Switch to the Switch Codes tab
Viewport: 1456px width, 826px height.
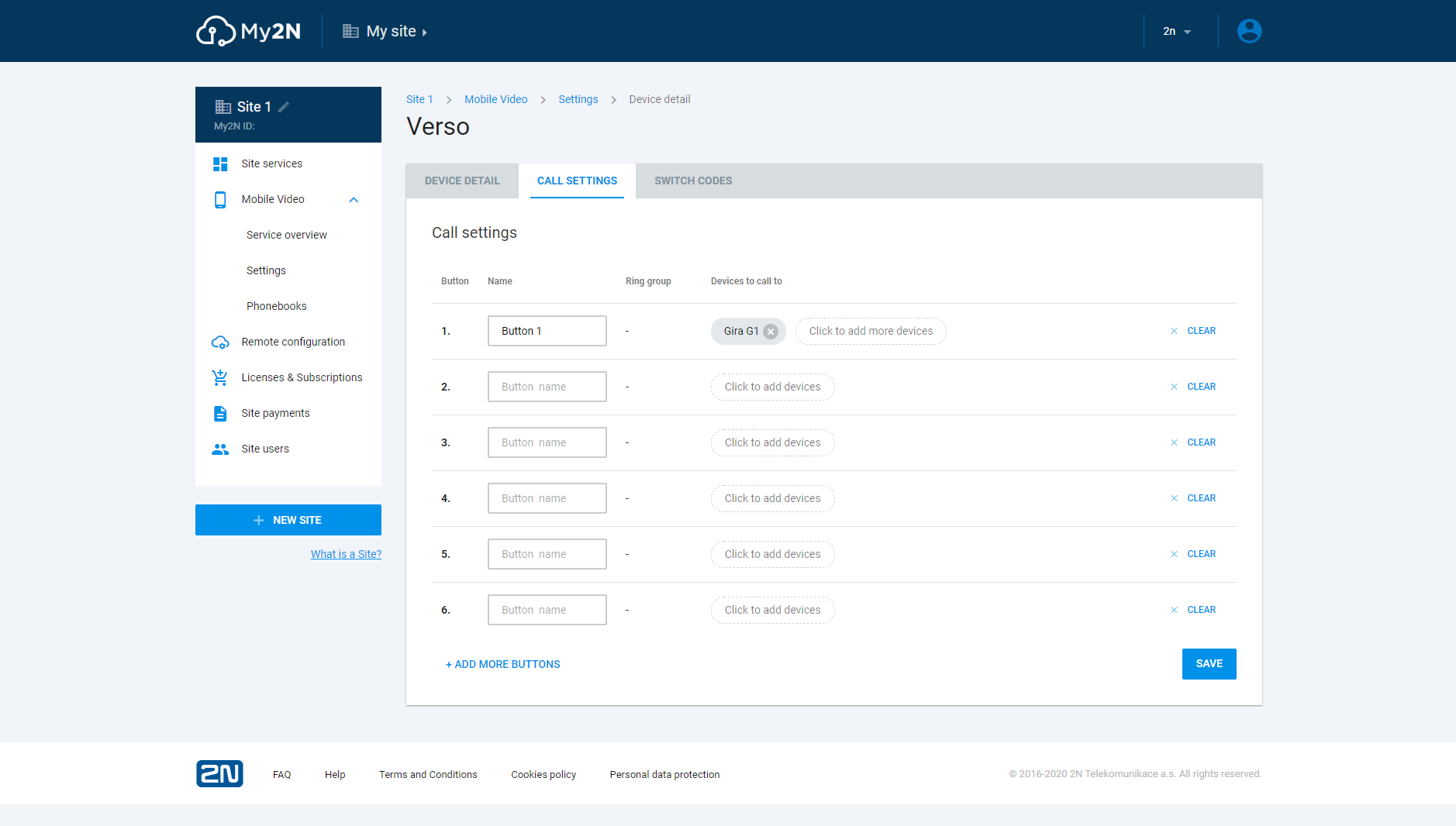(x=693, y=181)
